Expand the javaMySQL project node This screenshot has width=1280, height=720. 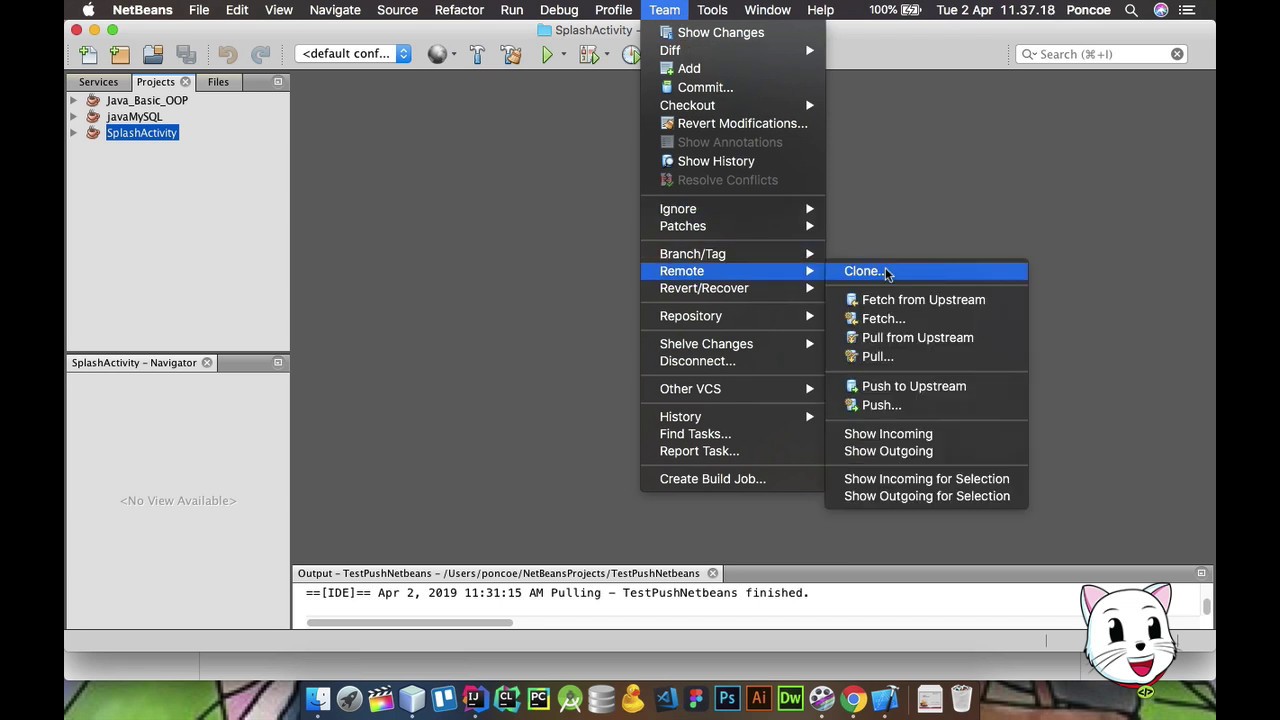click(x=73, y=117)
